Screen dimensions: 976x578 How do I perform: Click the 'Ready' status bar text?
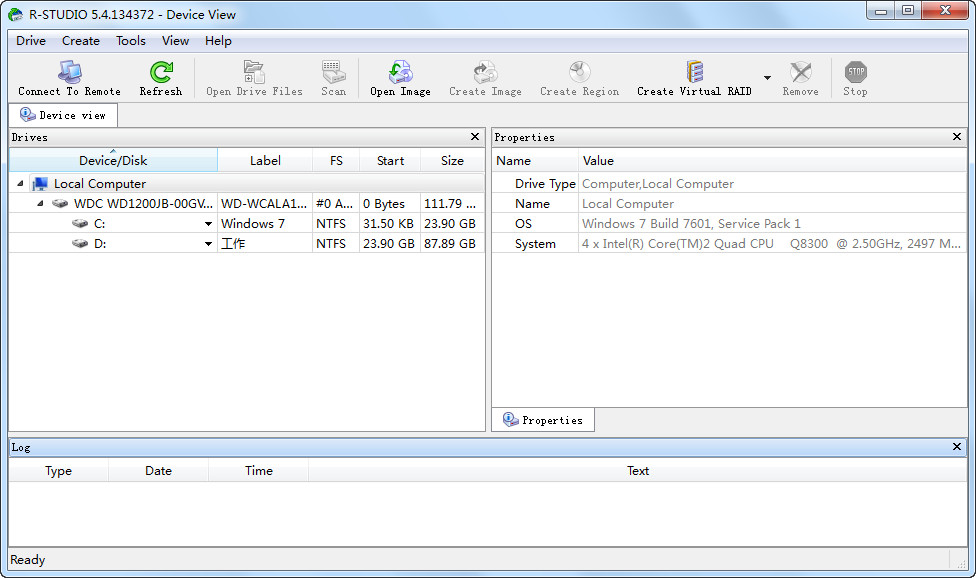[x=27, y=559]
